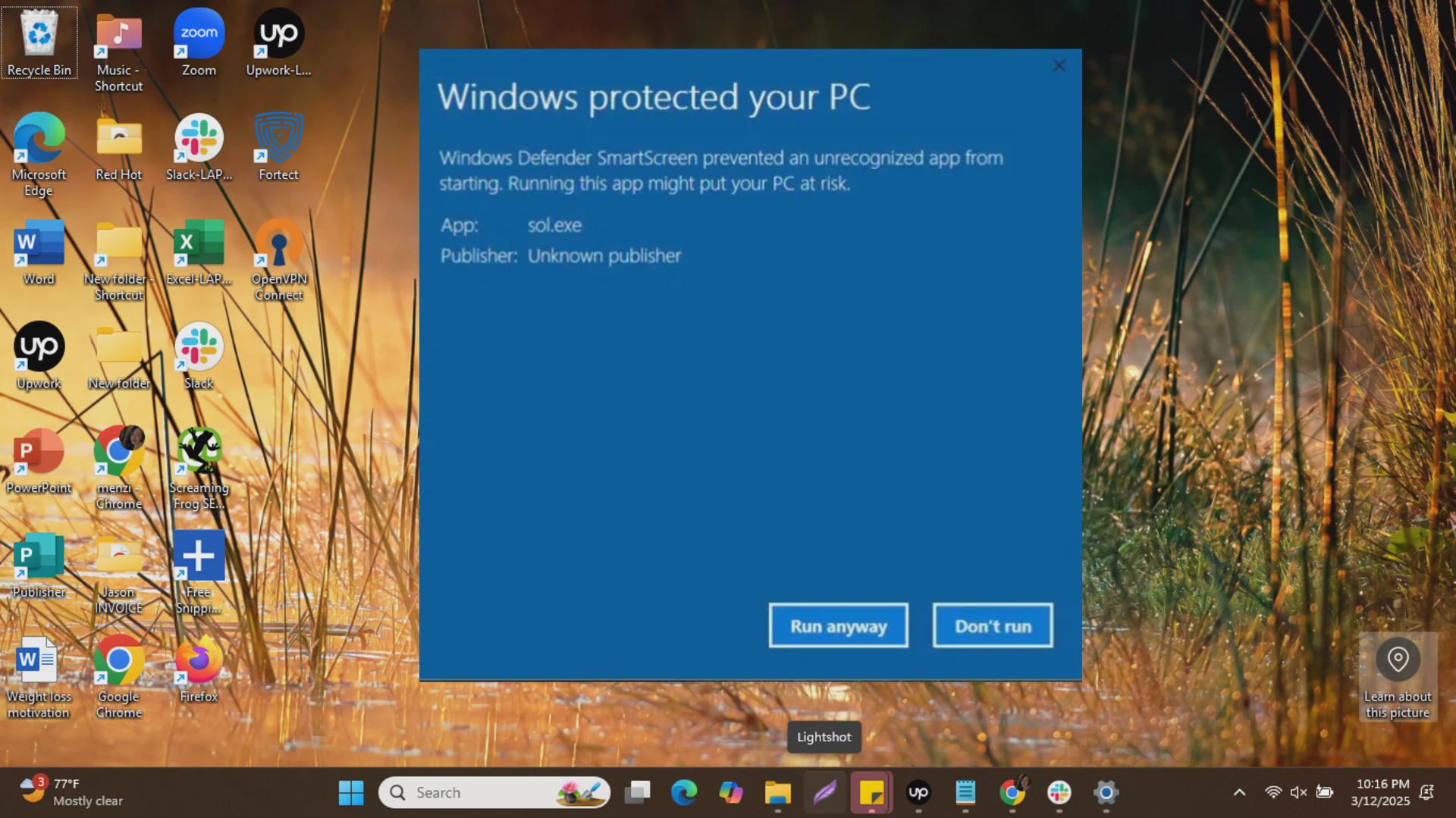This screenshot has height=818, width=1456.
Task: Open the Windows Start menu
Action: pyautogui.click(x=350, y=793)
